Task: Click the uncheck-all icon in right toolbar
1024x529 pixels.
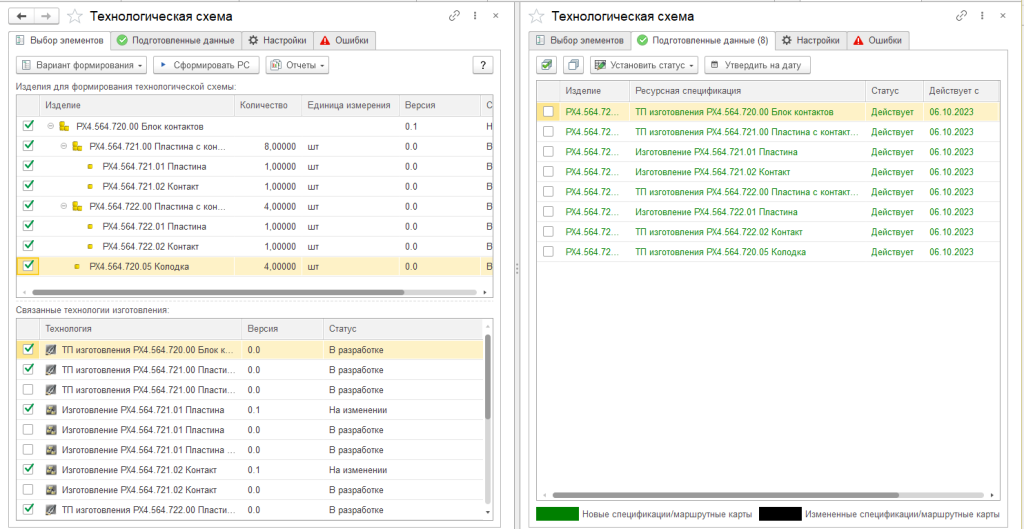Action: coord(572,65)
